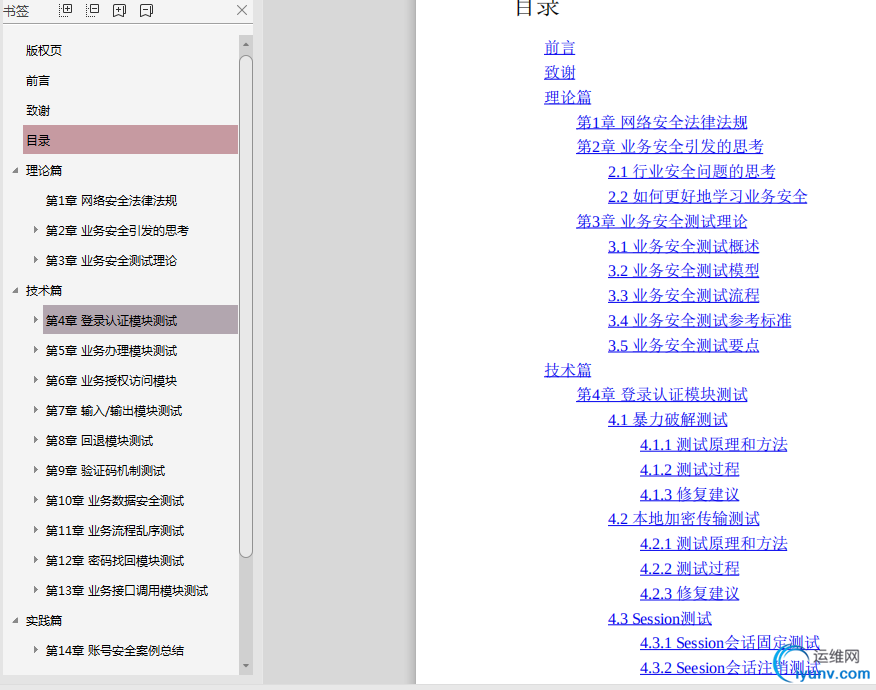Screen dimensions: 876x690
Task: Select the 第12章 密码找回模块测试 bookmark text
Action: [x=115, y=561]
